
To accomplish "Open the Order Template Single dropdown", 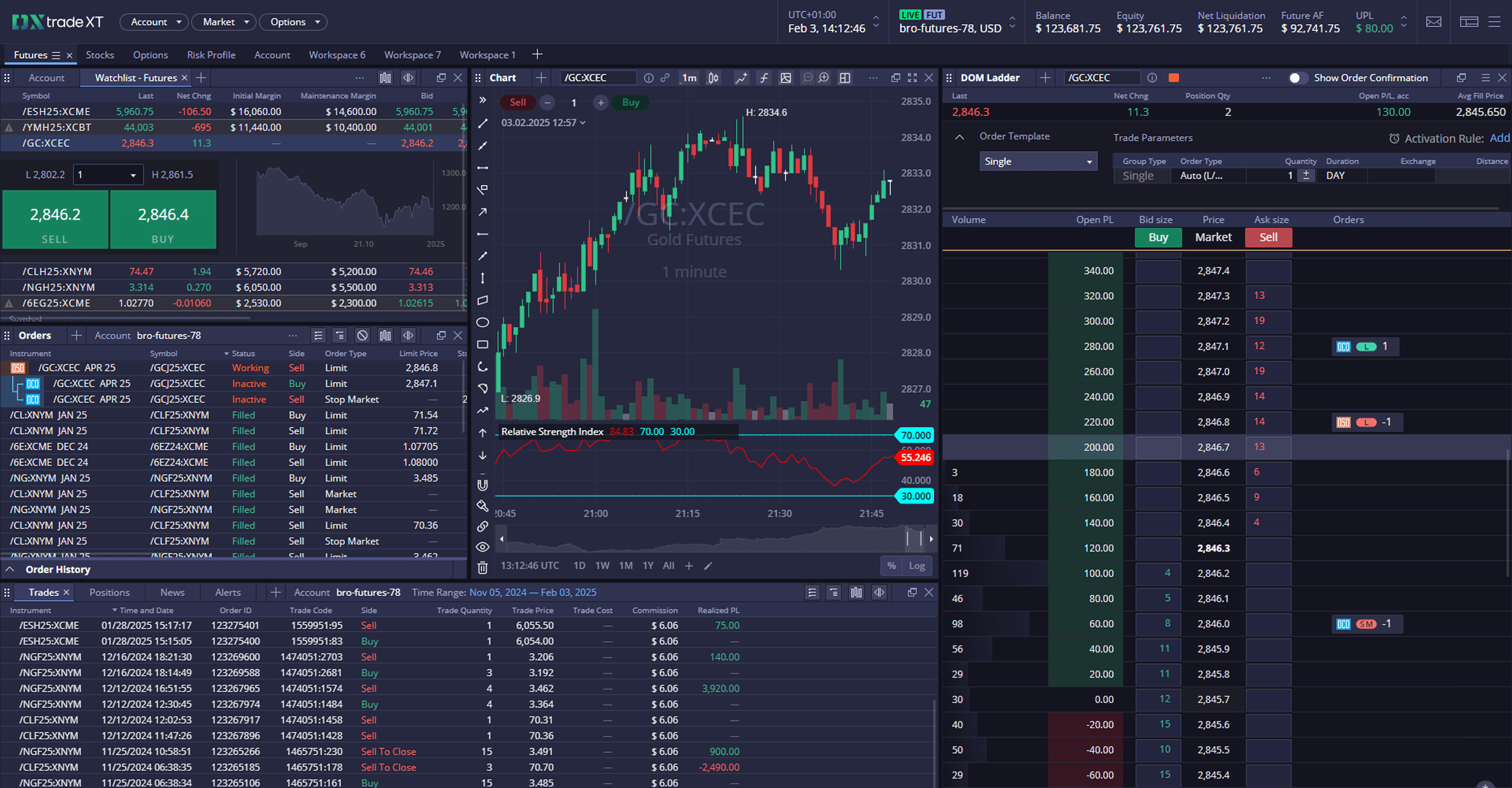I will (x=1038, y=162).
